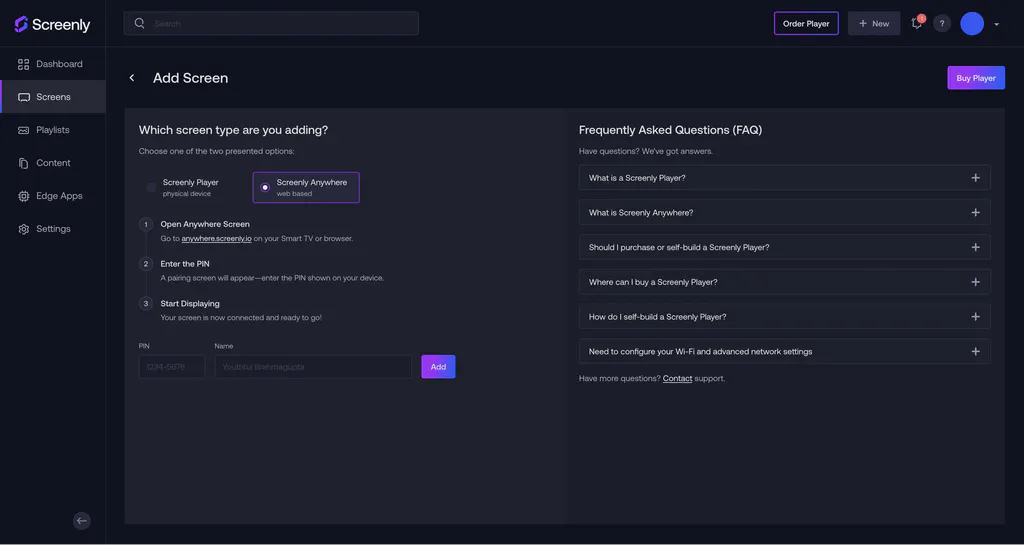The width and height of the screenshot is (1024, 545).
Task: Click the Edge Apps chip icon
Action: pyautogui.click(x=24, y=196)
